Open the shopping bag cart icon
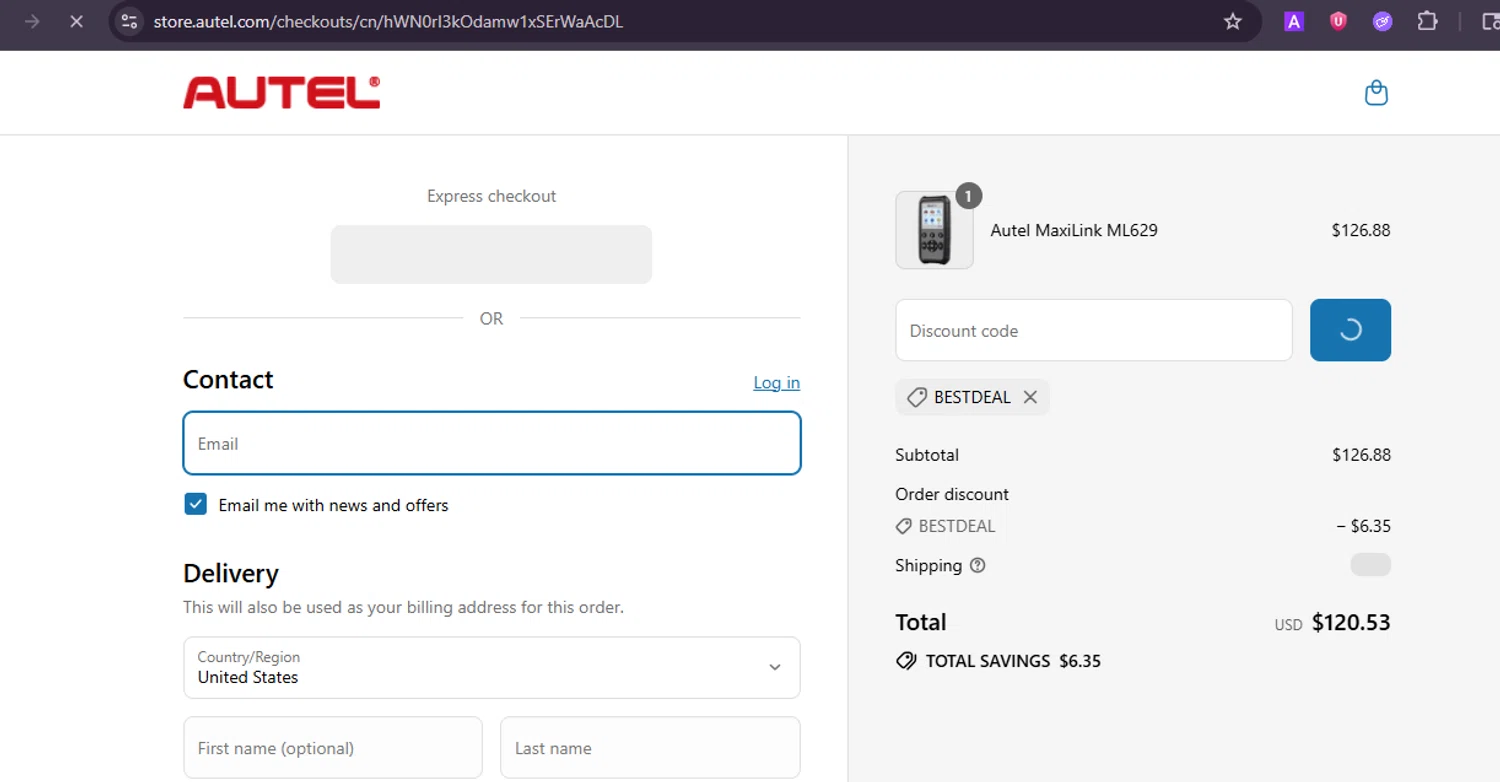Viewport: 1500px width, 782px height. (1376, 93)
